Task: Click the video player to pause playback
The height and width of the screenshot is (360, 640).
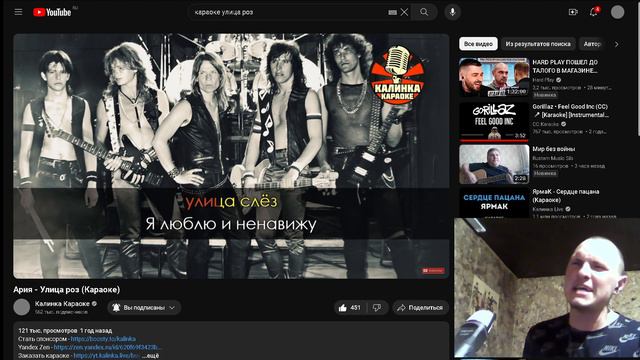Action: tap(231, 156)
